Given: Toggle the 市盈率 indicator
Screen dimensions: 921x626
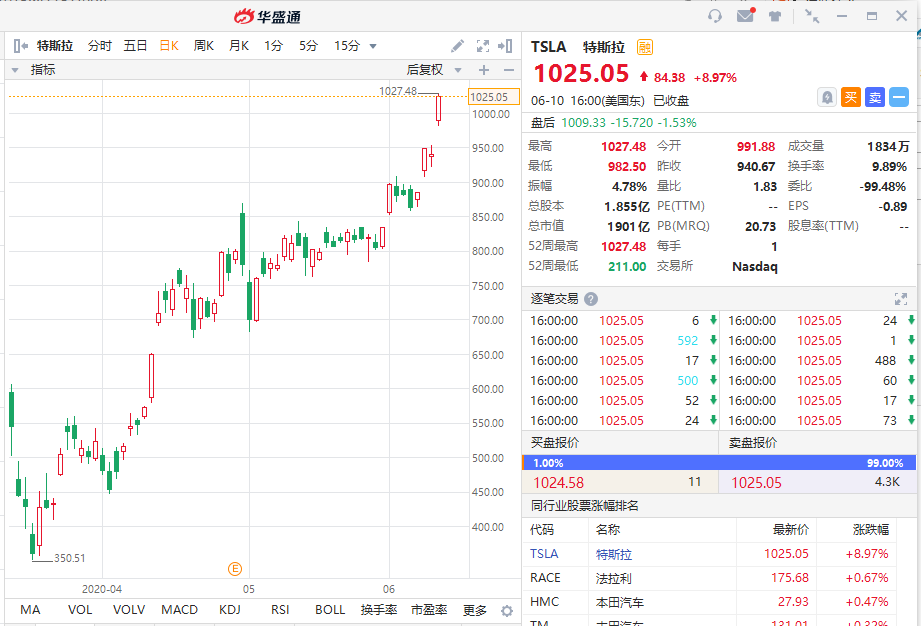Looking at the screenshot, I should [x=429, y=610].
